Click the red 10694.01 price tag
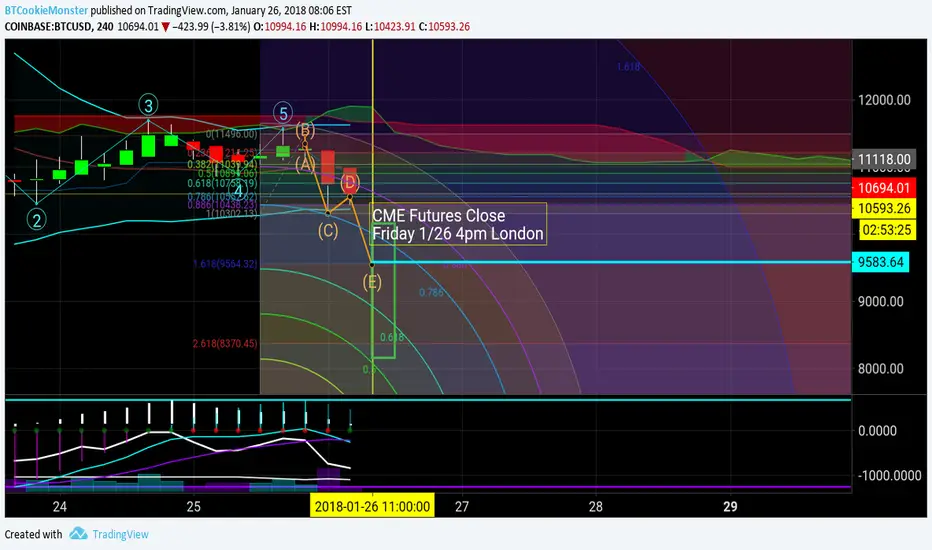932x550 pixels. coord(884,188)
